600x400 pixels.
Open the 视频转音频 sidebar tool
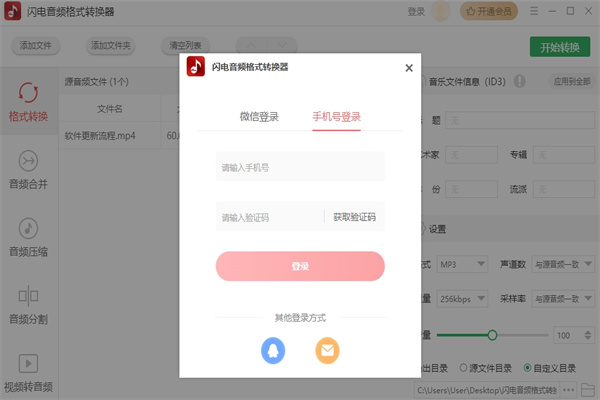click(x=28, y=370)
